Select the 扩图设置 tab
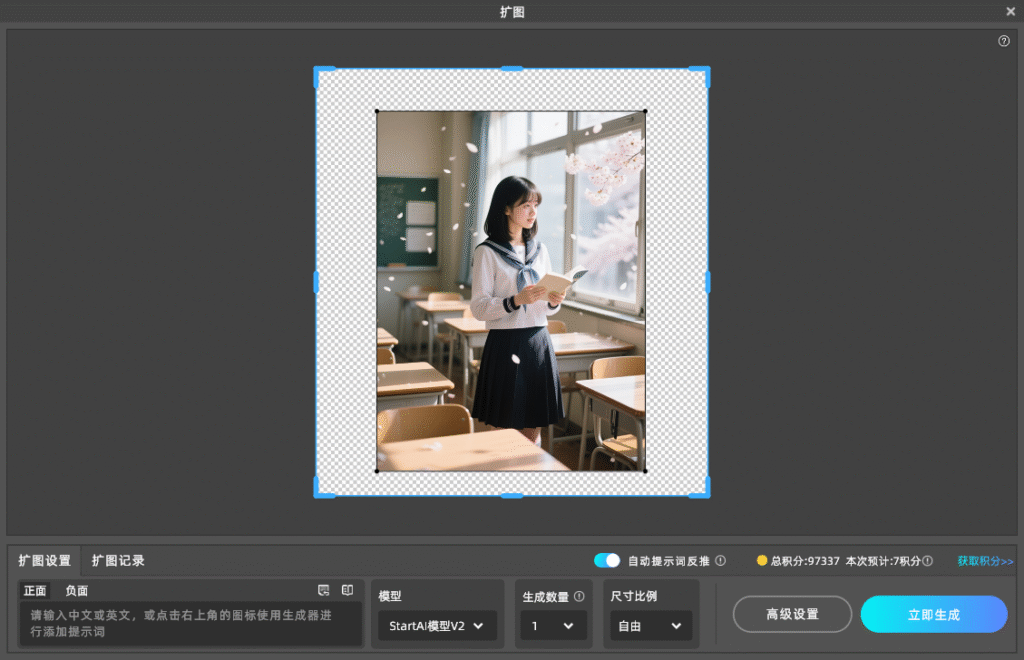Viewport: 1024px width, 660px height. [46, 561]
